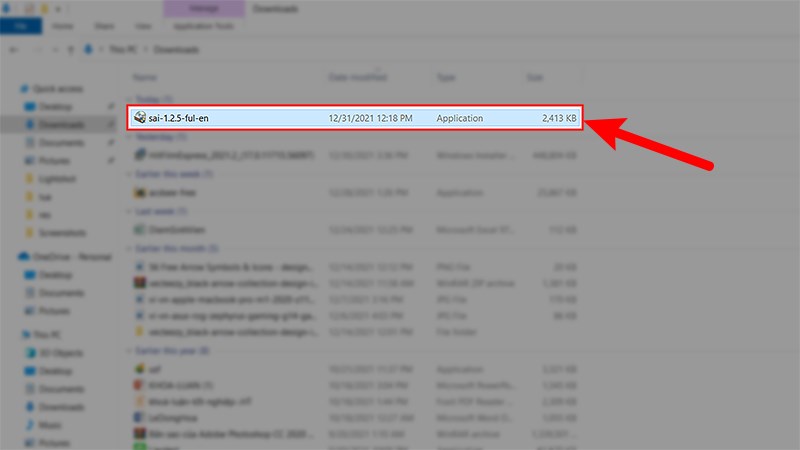Click the 12/31/2021 12:18 PM date cell
Viewport: 800px width, 450px height.
coord(370,118)
